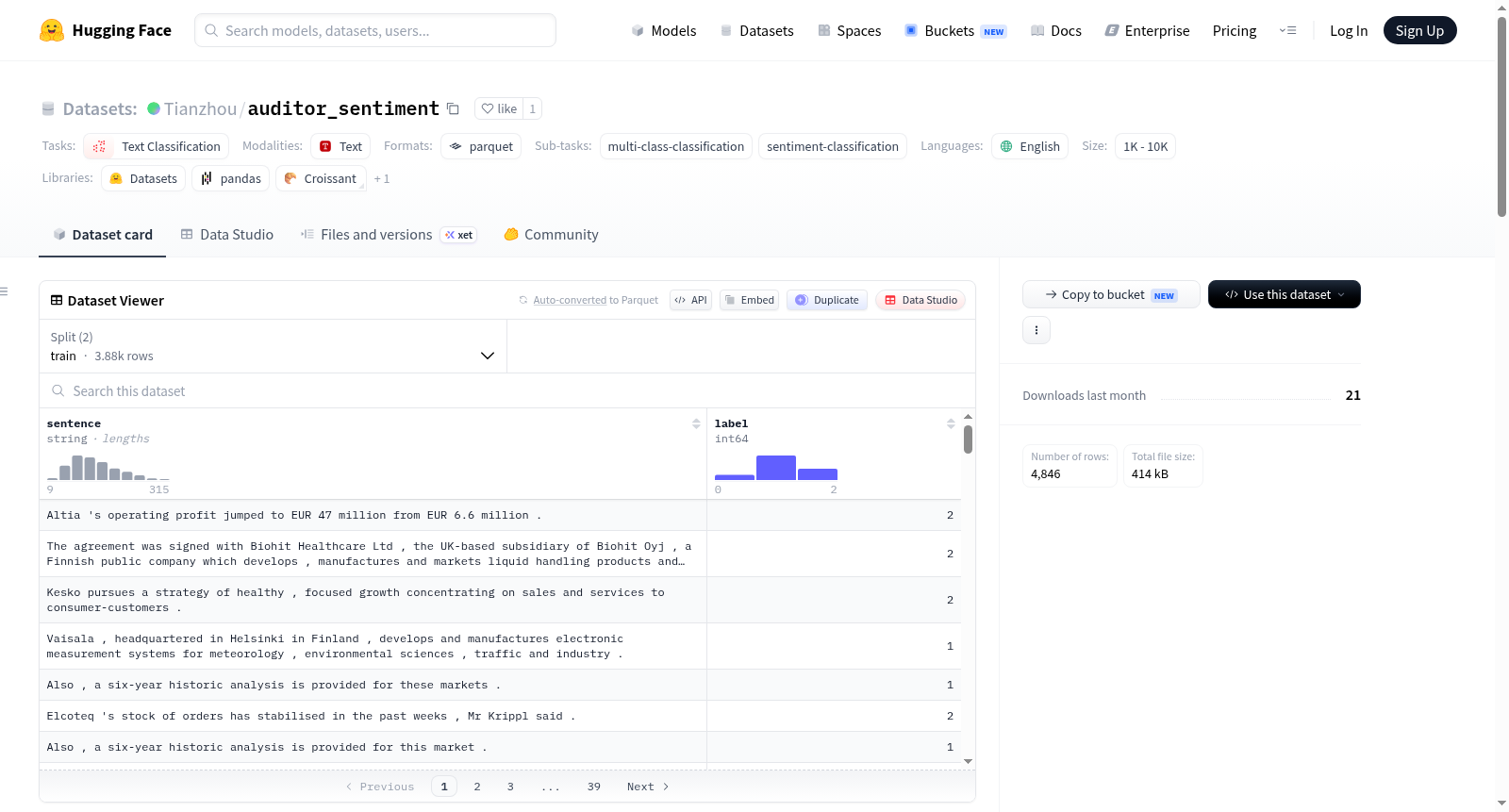The height and width of the screenshot is (812, 1509).
Task: Select the Vaisala headquartered in Helsinki row
Action: point(500,646)
